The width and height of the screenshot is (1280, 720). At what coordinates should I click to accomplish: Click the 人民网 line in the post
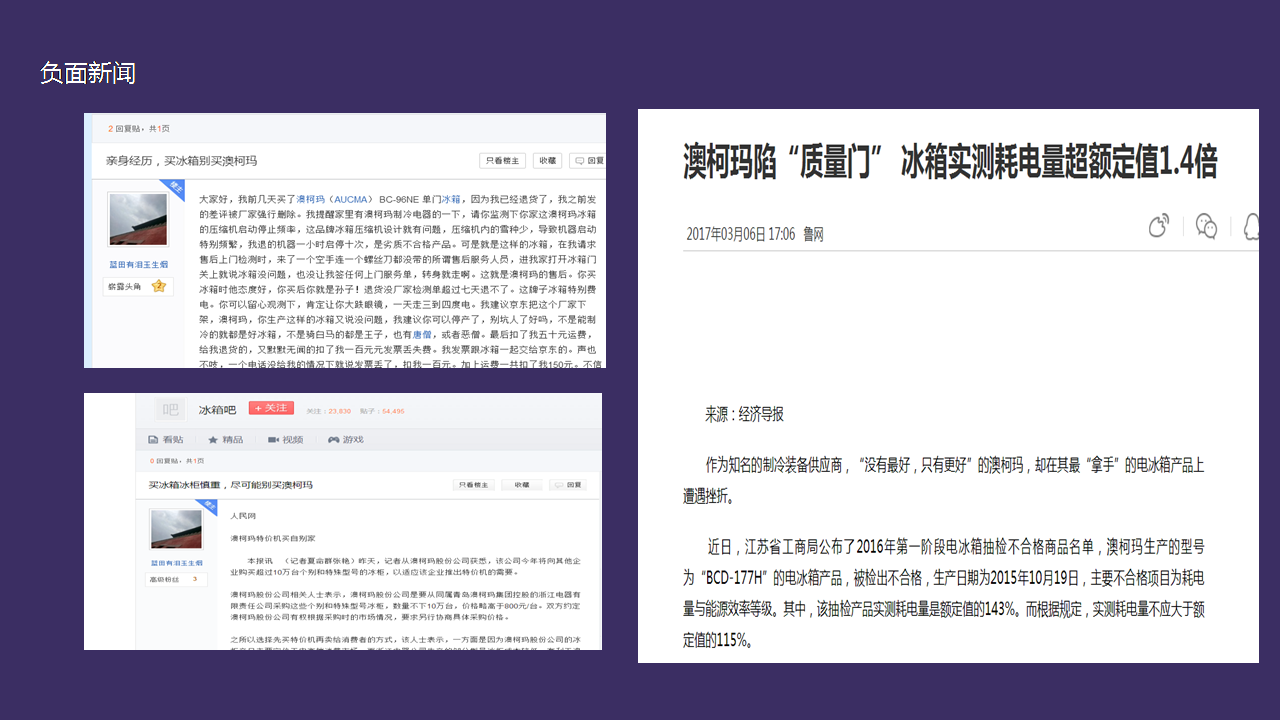243,516
